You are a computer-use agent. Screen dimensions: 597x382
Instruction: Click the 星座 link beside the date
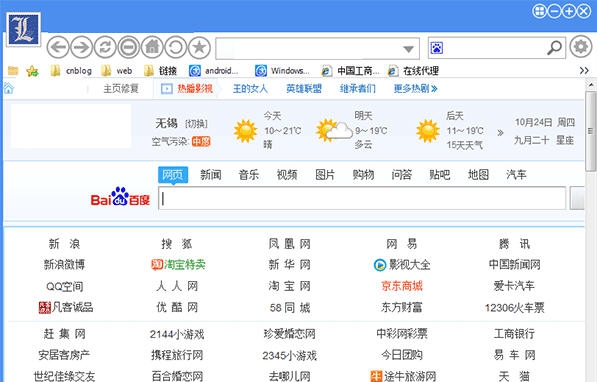pyautogui.click(x=565, y=140)
